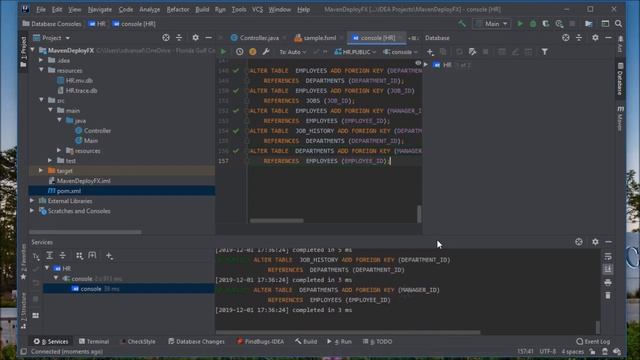The image size is (640, 360).
Task: Toggle eye icon at editor top right
Action: tap(418, 63)
